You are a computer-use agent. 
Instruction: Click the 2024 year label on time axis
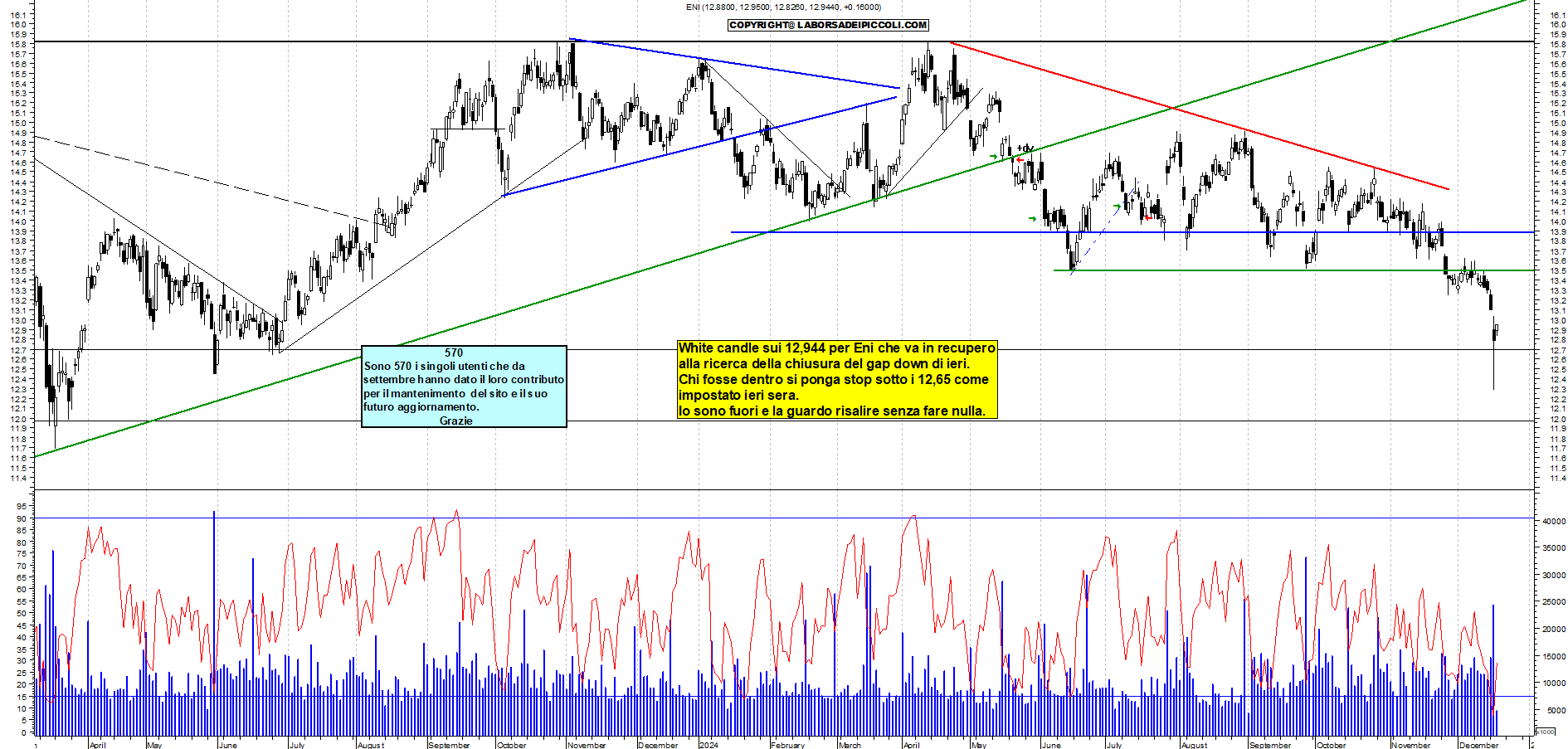click(709, 745)
